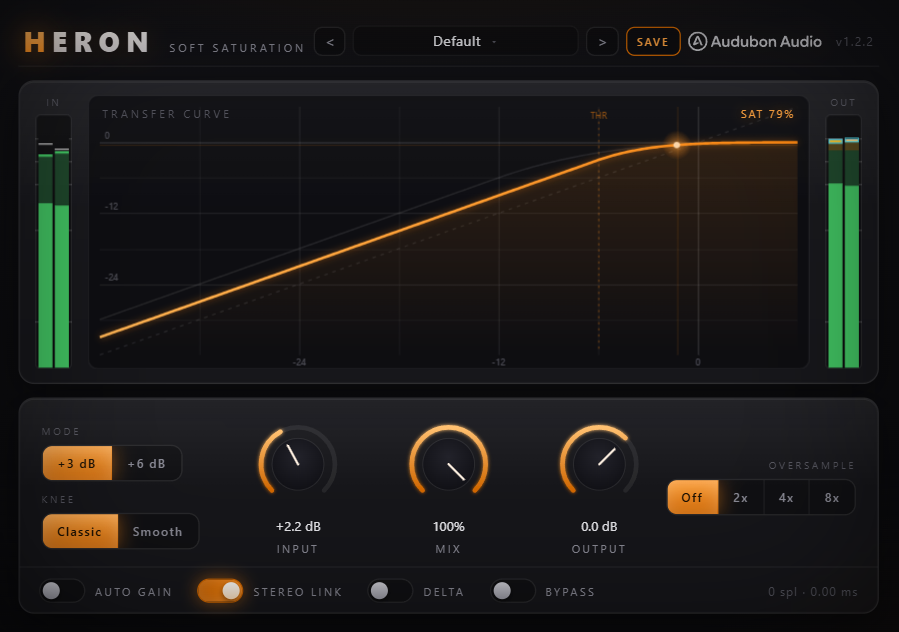Click the +2.2 dB input value
Viewport: 899px width, 632px height.
pos(298,526)
